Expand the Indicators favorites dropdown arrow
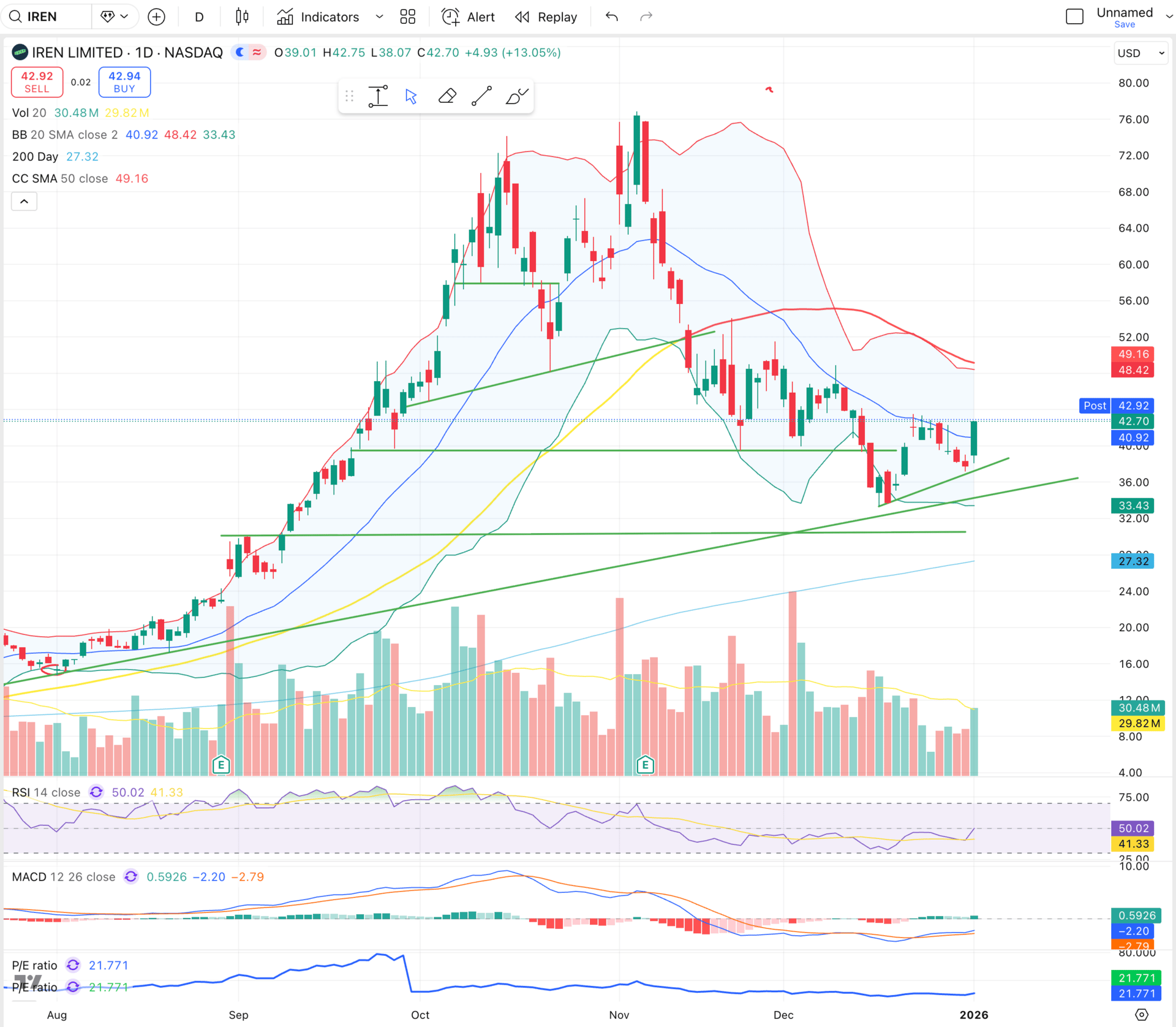The height and width of the screenshot is (1027, 1176). coord(379,17)
